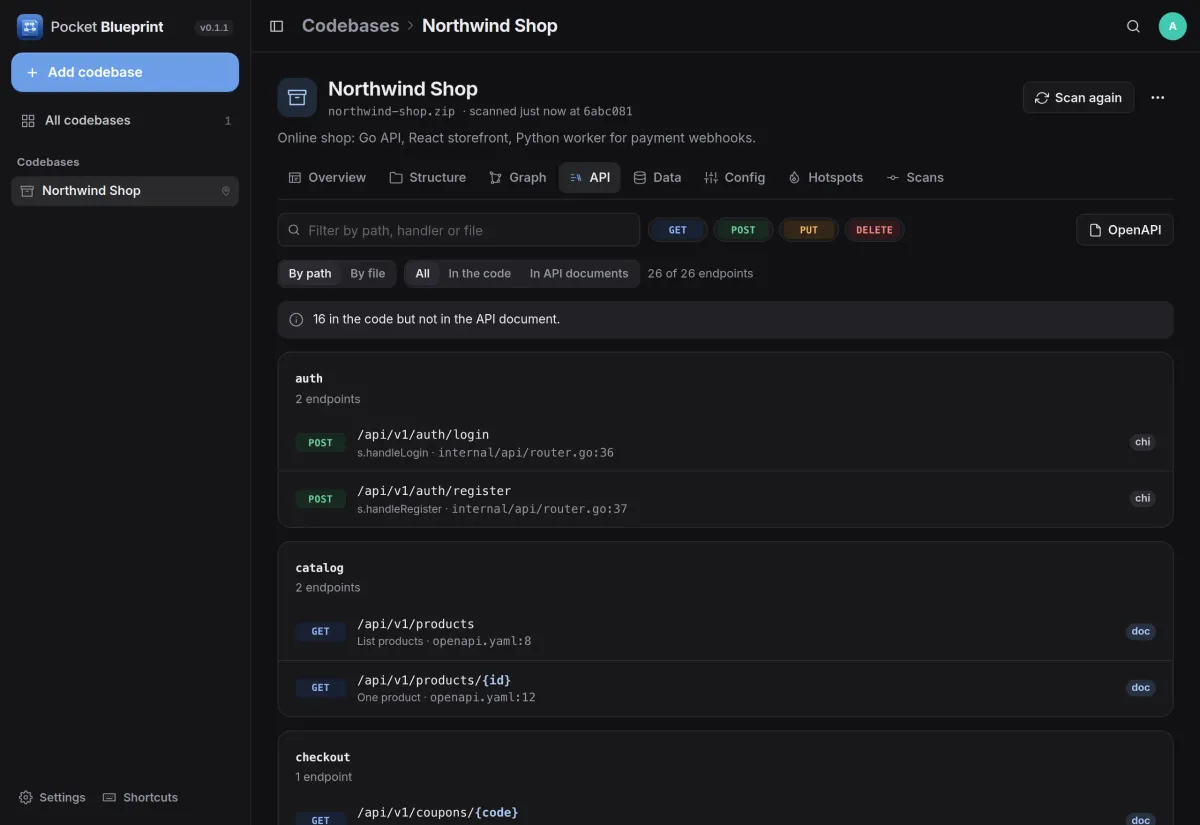Click the info icon in the notice banner
This screenshot has height=825, width=1200.
[x=296, y=320]
